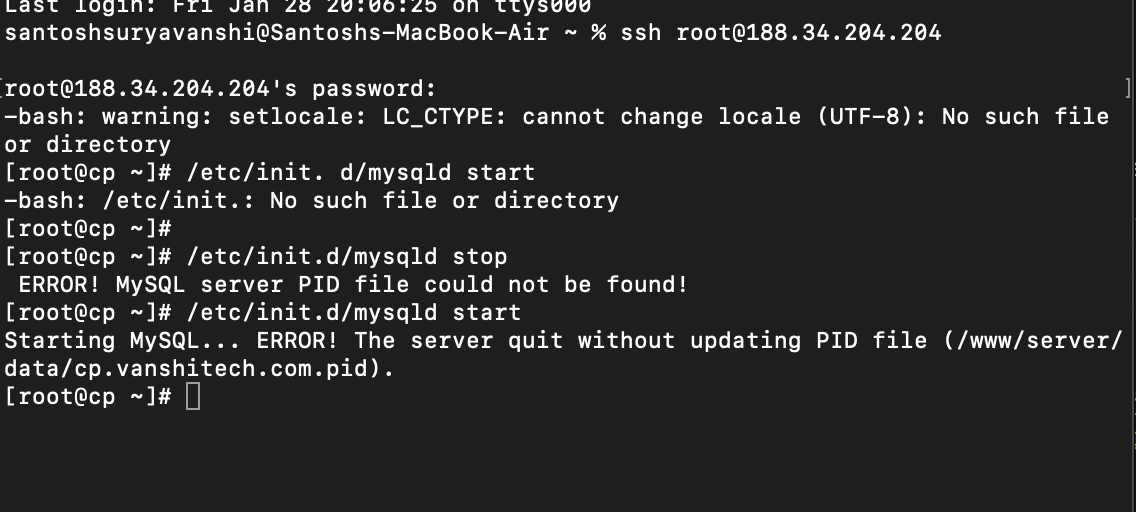Screen dimensions: 1136x512
Task: Click the word "ssh" in the command
Action: pyautogui.click(x=640, y=32)
